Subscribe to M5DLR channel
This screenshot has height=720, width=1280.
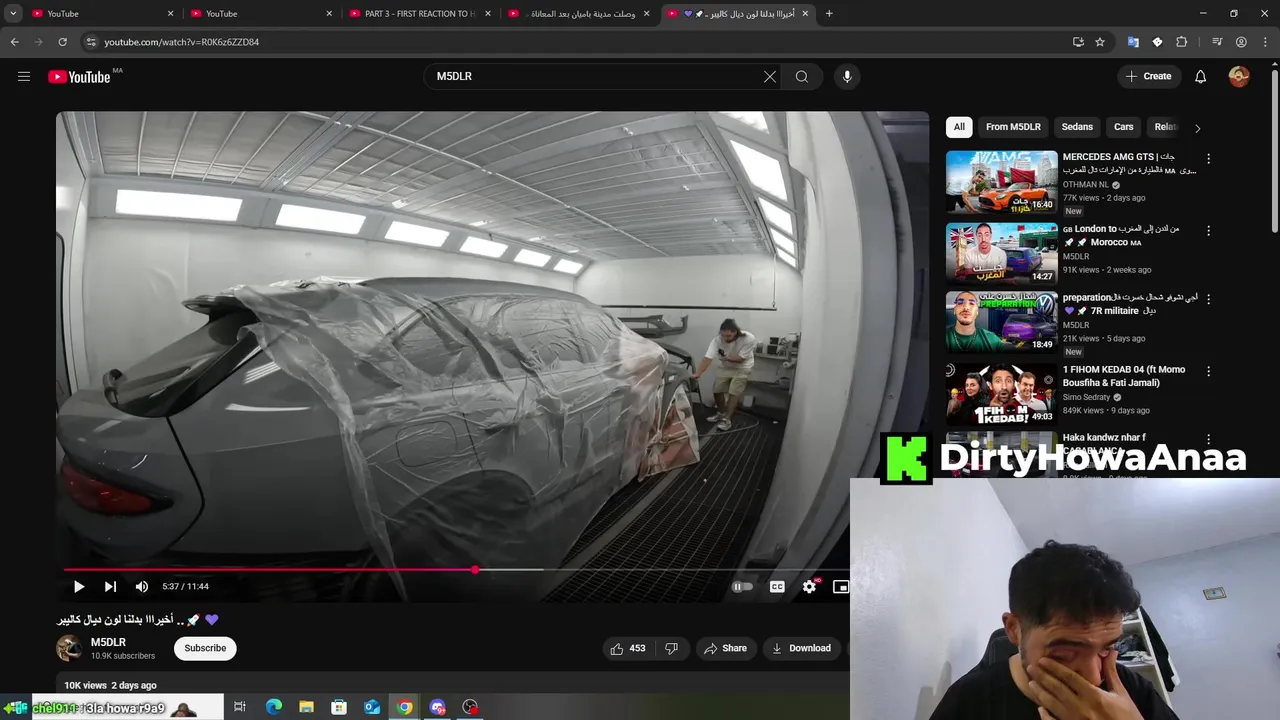[205, 648]
